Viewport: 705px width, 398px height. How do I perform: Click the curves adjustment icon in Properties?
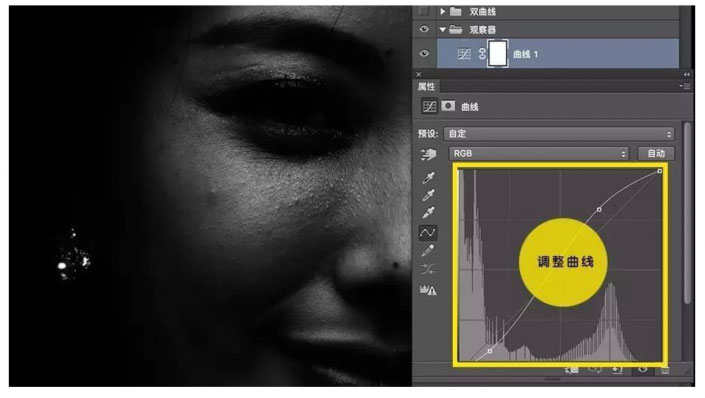click(429, 106)
